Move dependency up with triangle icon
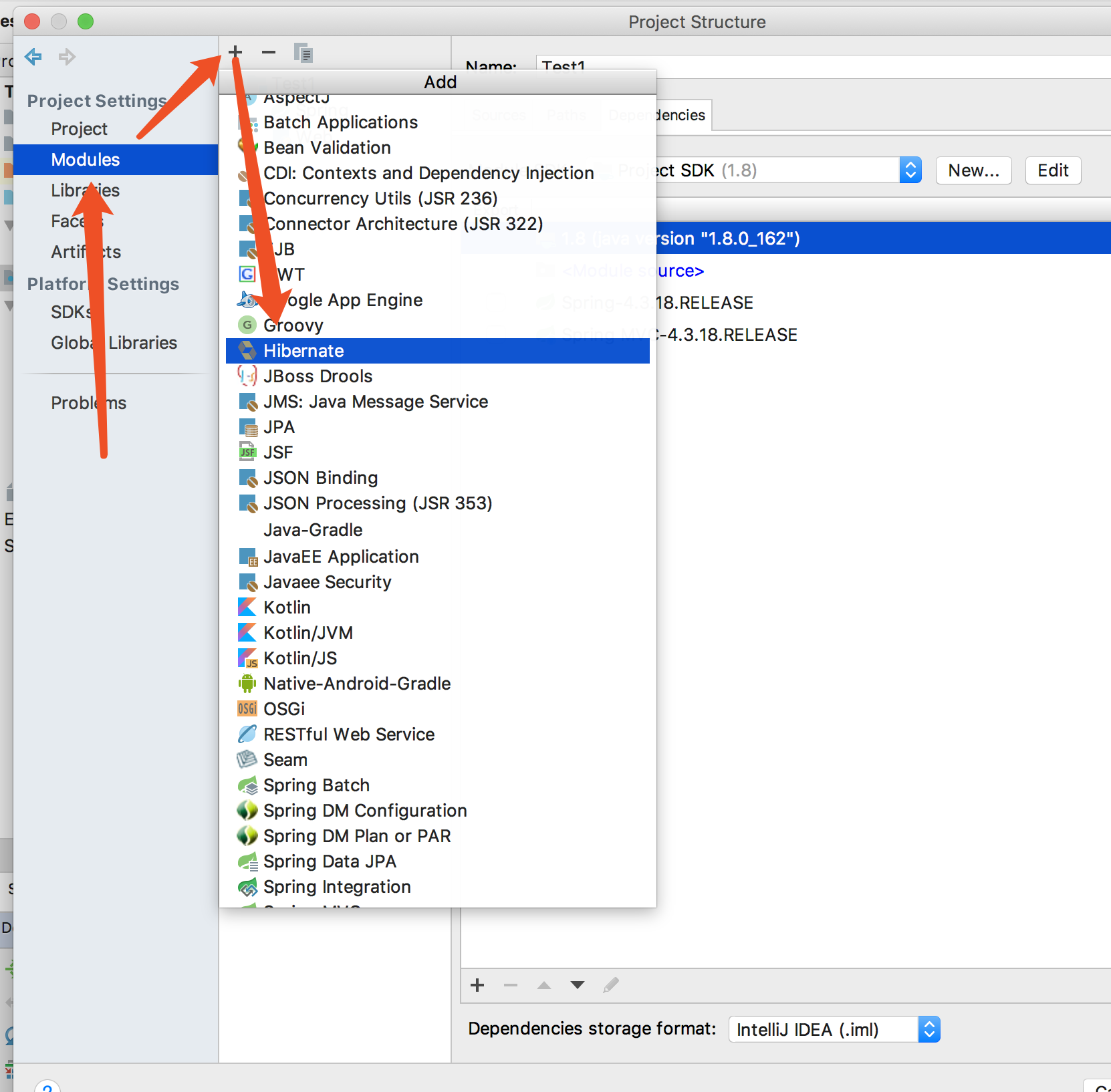 coord(544,985)
